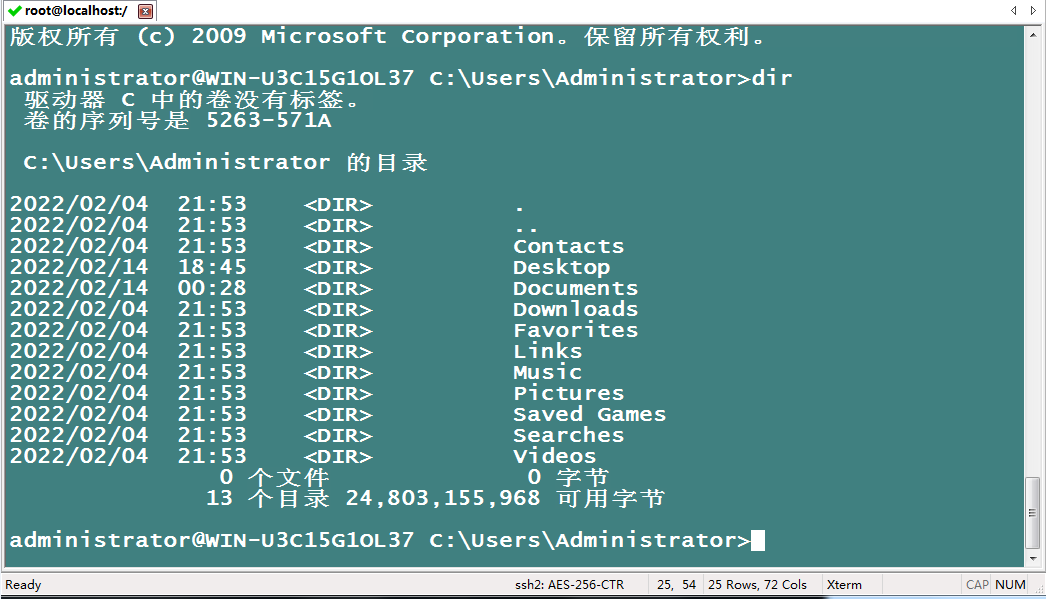Click the terminal scrollbar up arrow
Screen dimensions: 1046x599
1034,33
